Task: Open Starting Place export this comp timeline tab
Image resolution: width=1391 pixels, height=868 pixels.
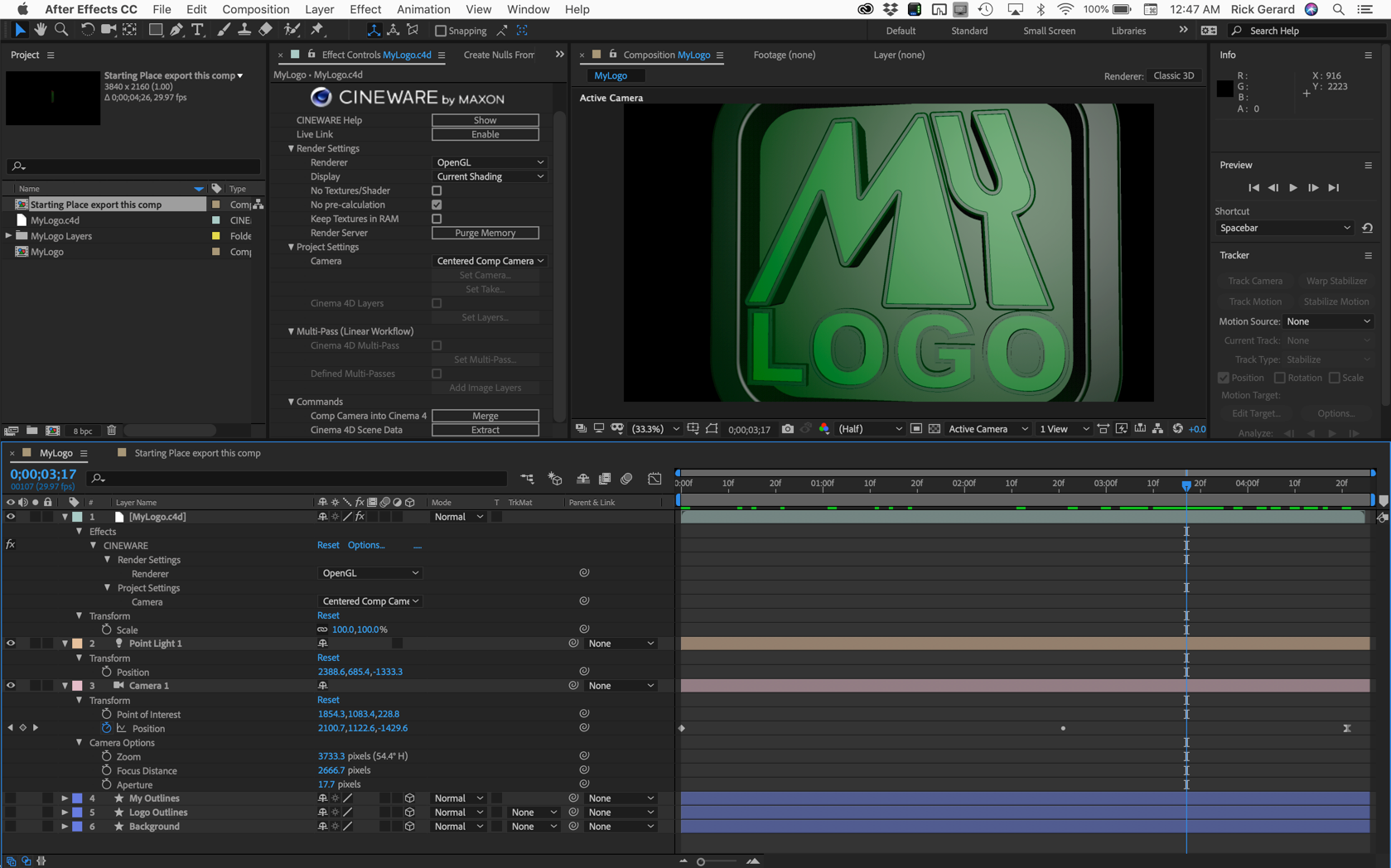Action: [x=197, y=453]
